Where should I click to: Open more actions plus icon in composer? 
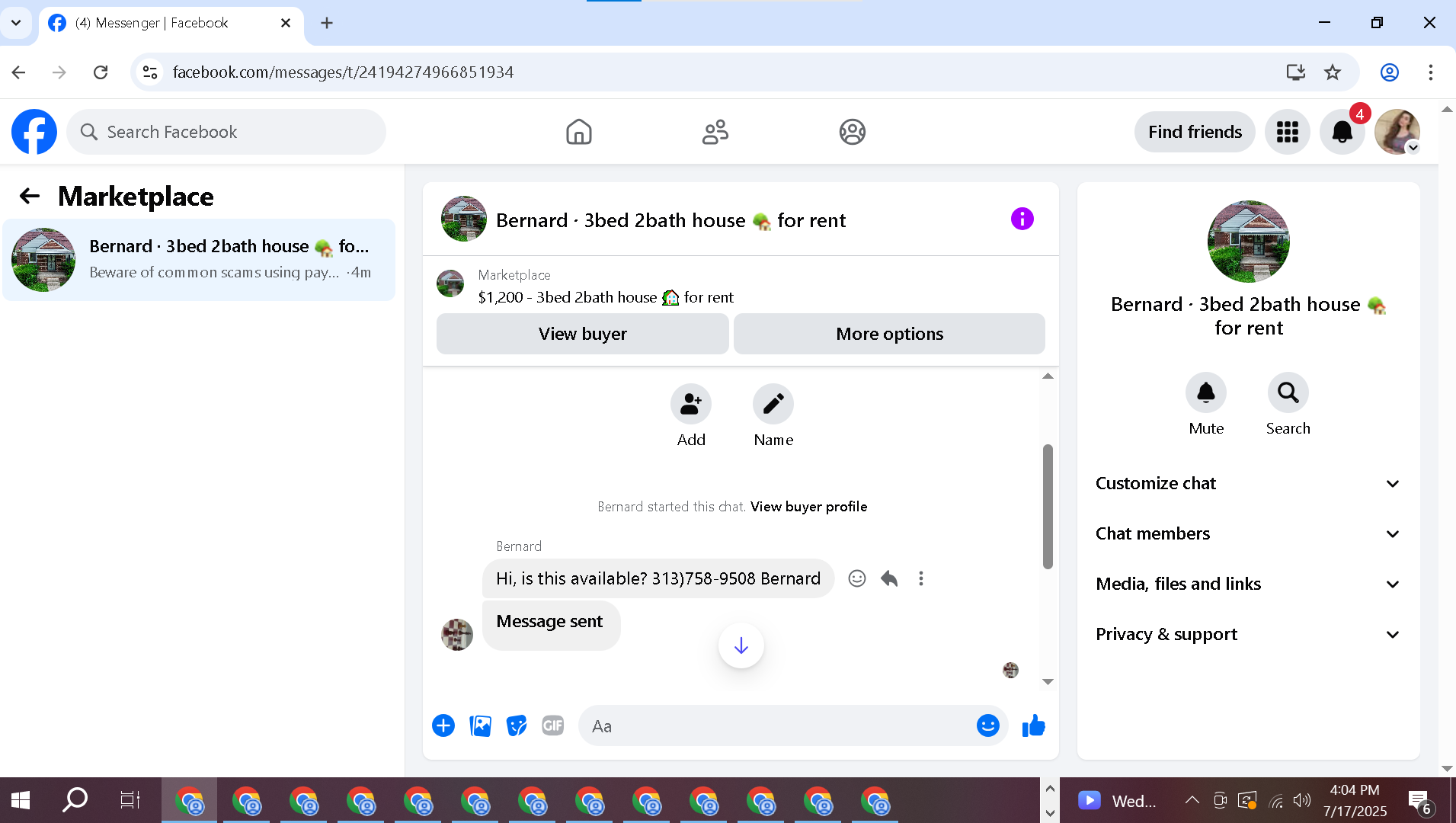coord(443,726)
